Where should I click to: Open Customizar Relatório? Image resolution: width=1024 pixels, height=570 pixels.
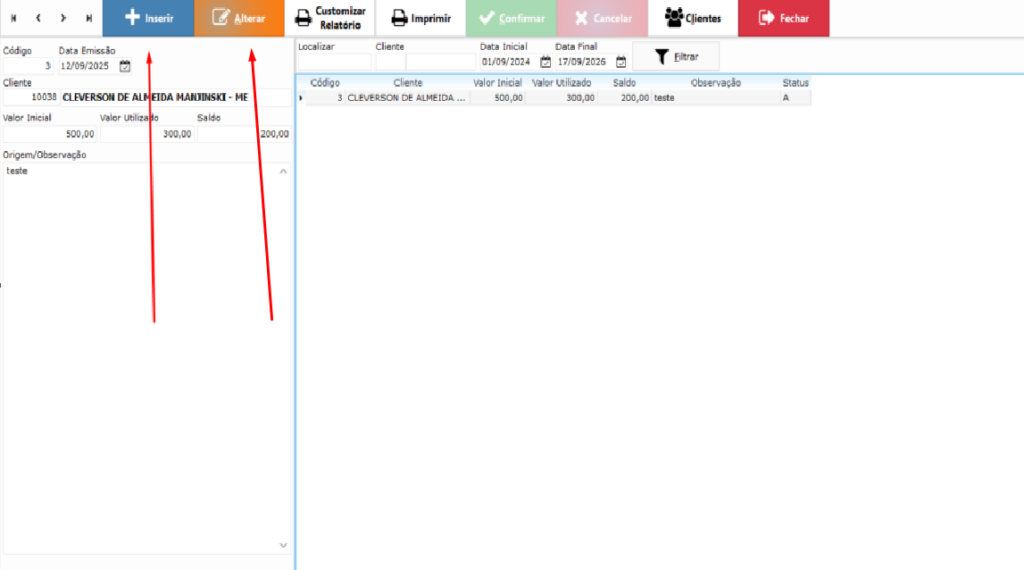click(x=330, y=18)
